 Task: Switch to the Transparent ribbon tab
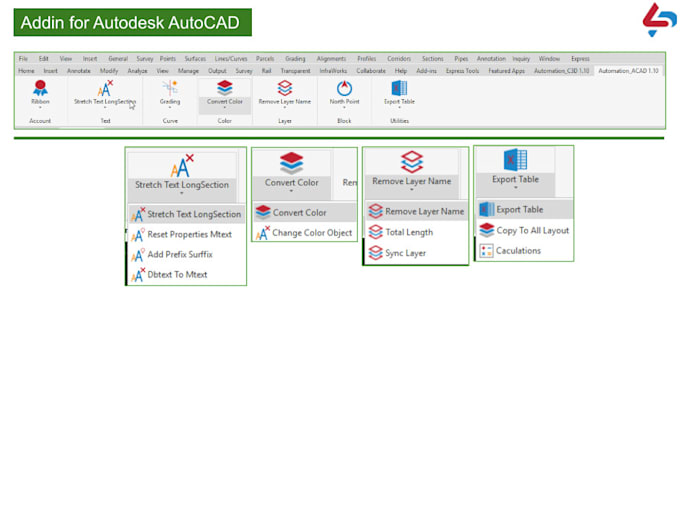[295, 71]
